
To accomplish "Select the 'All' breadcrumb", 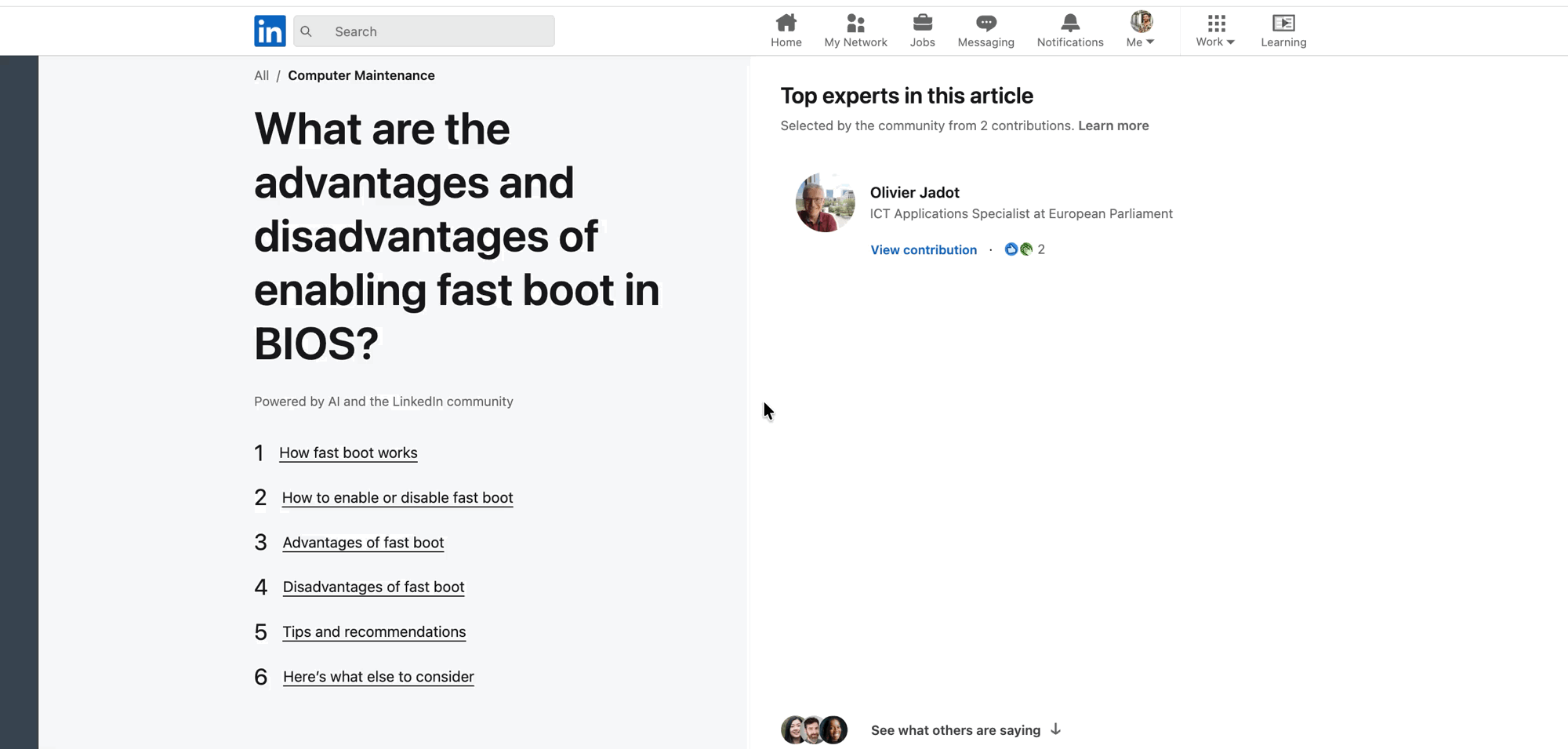I will pos(261,75).
